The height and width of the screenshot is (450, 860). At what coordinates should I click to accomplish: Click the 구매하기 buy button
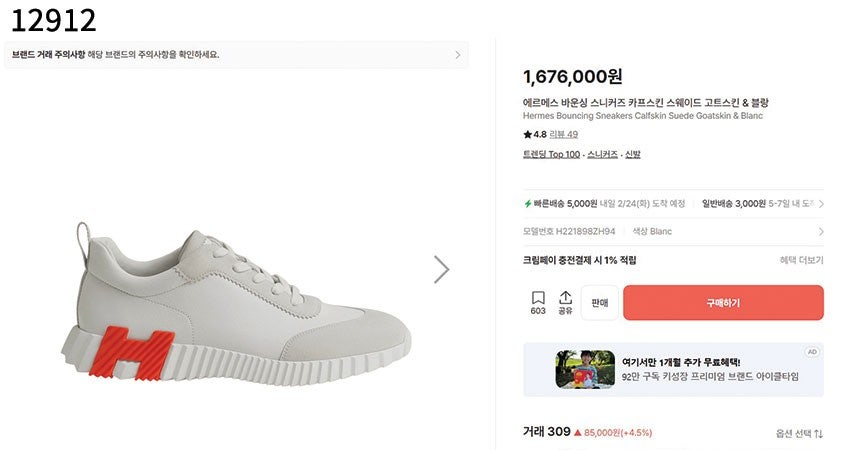click(723, 302)
